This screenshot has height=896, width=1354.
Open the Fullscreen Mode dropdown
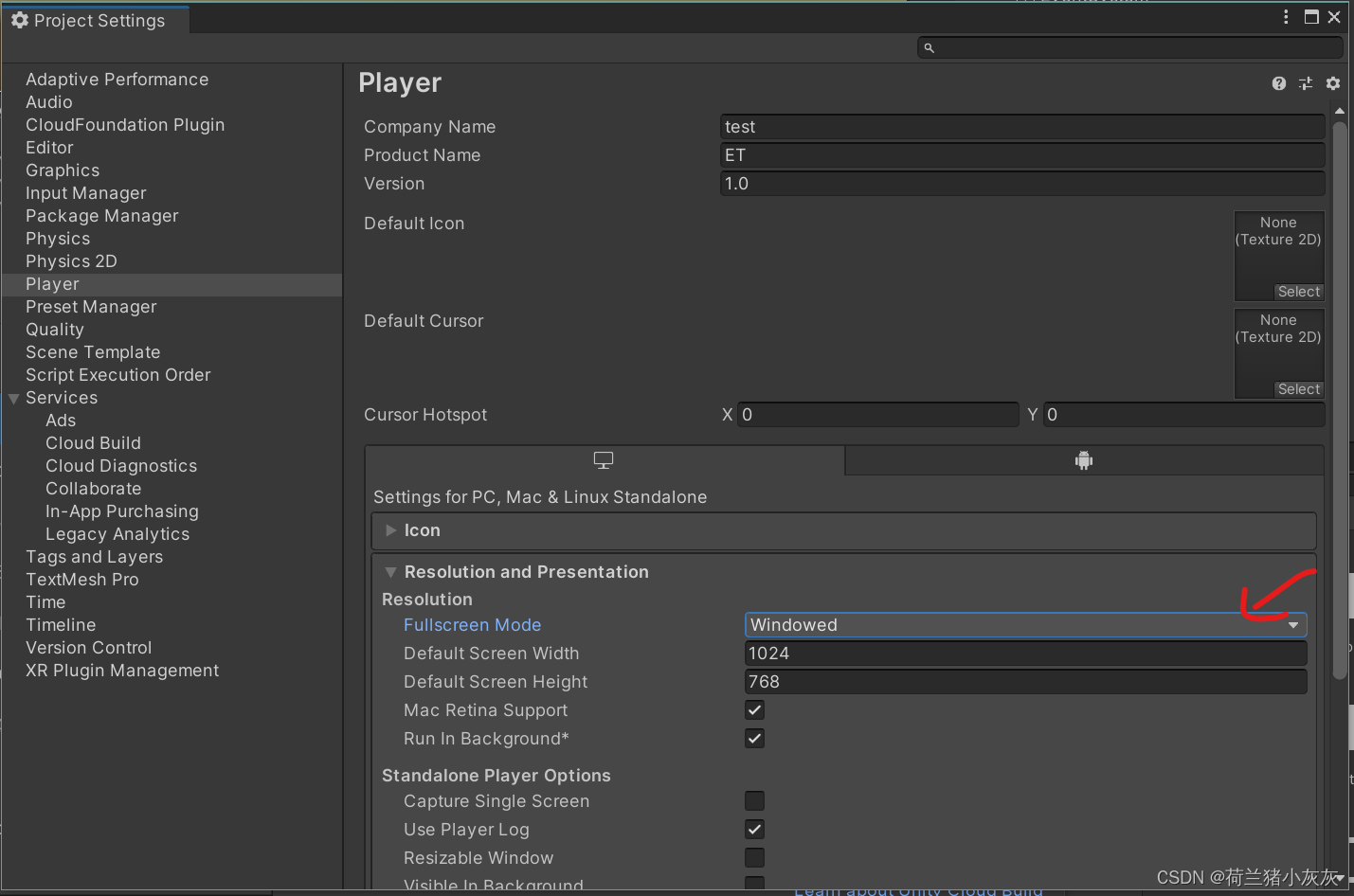point(1025,625)
